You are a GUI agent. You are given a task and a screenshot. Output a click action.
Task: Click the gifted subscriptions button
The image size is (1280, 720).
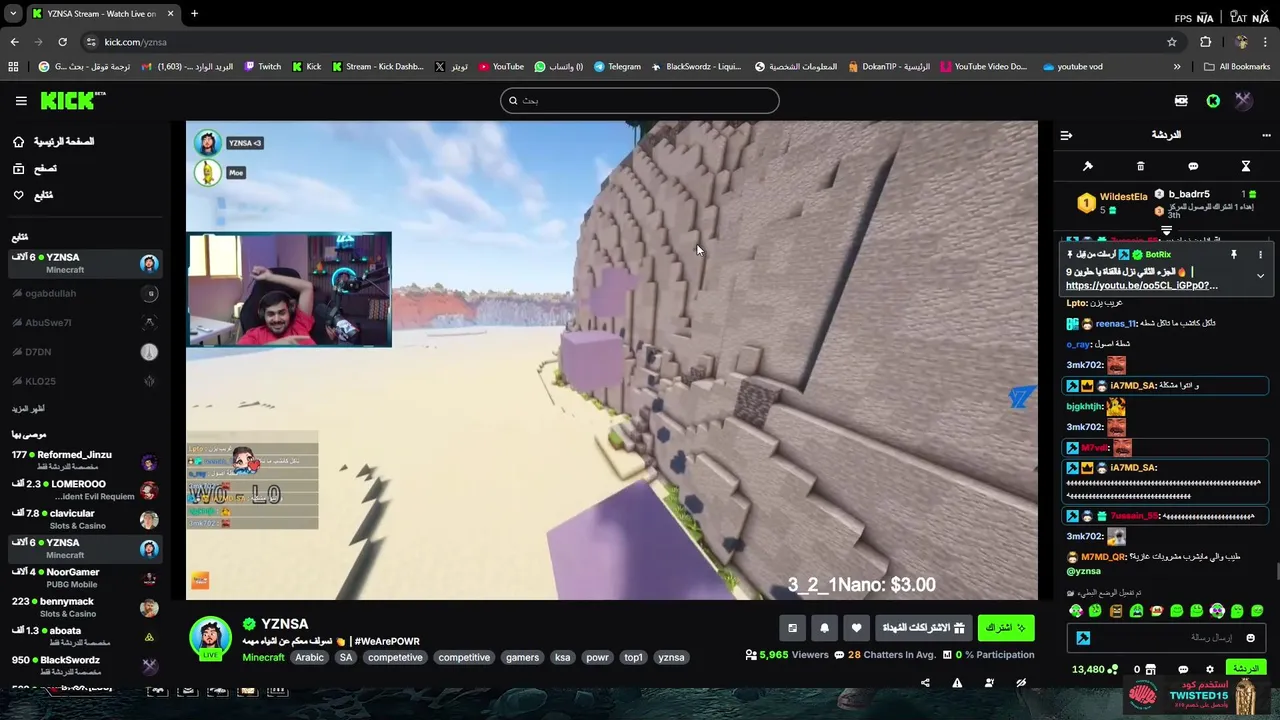(923, 628)
